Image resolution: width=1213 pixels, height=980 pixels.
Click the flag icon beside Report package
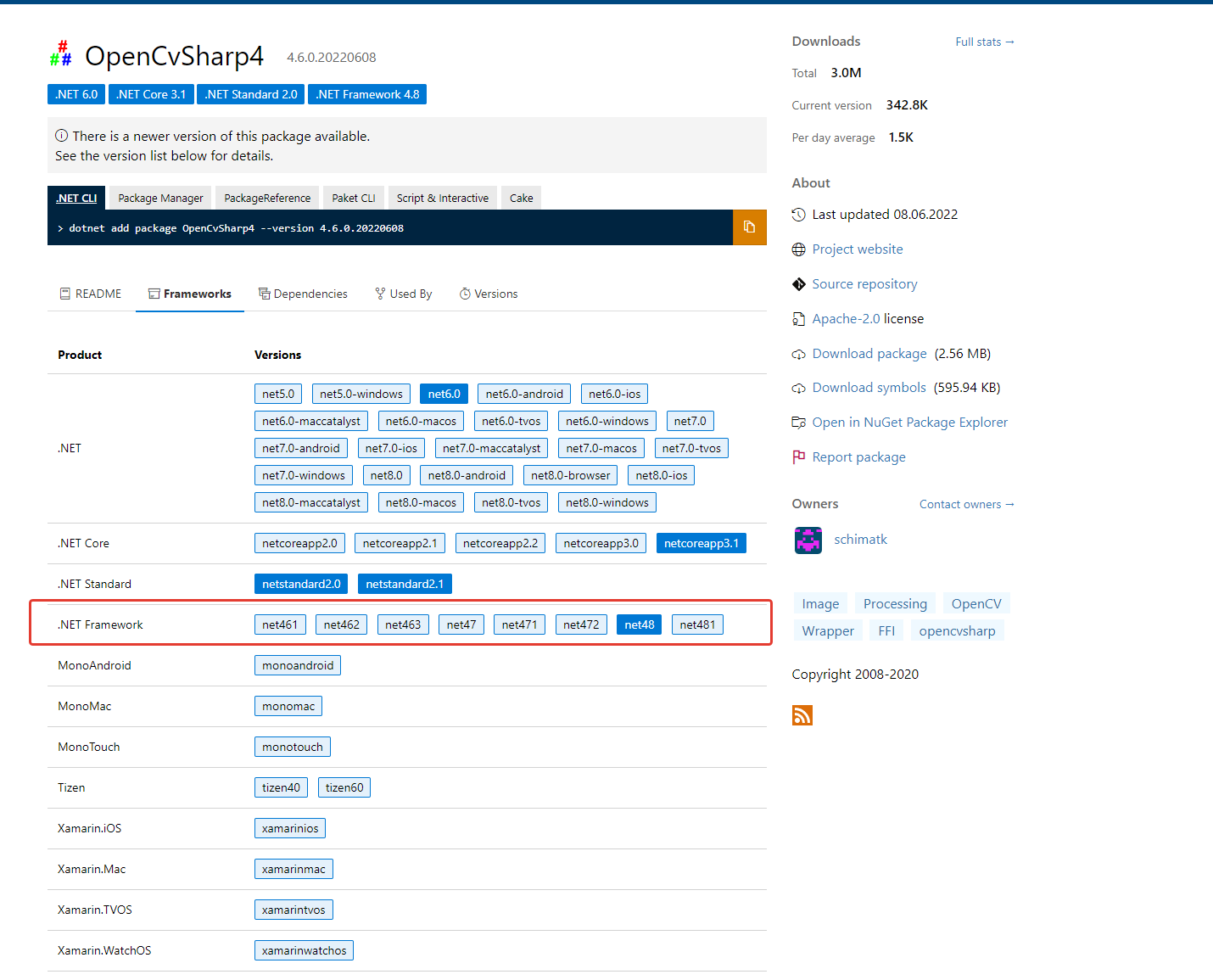tap(799, 457)
